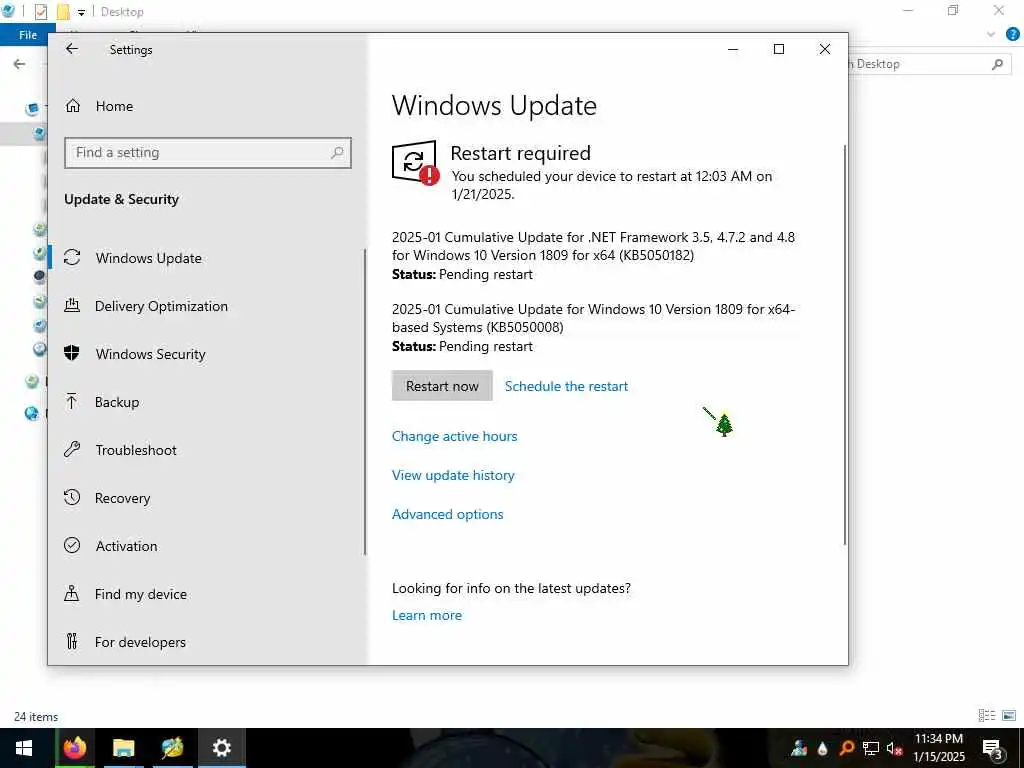Click into the Find a setting field
This screenshot has height=768, width=1024.
click(x=208, y=153)
